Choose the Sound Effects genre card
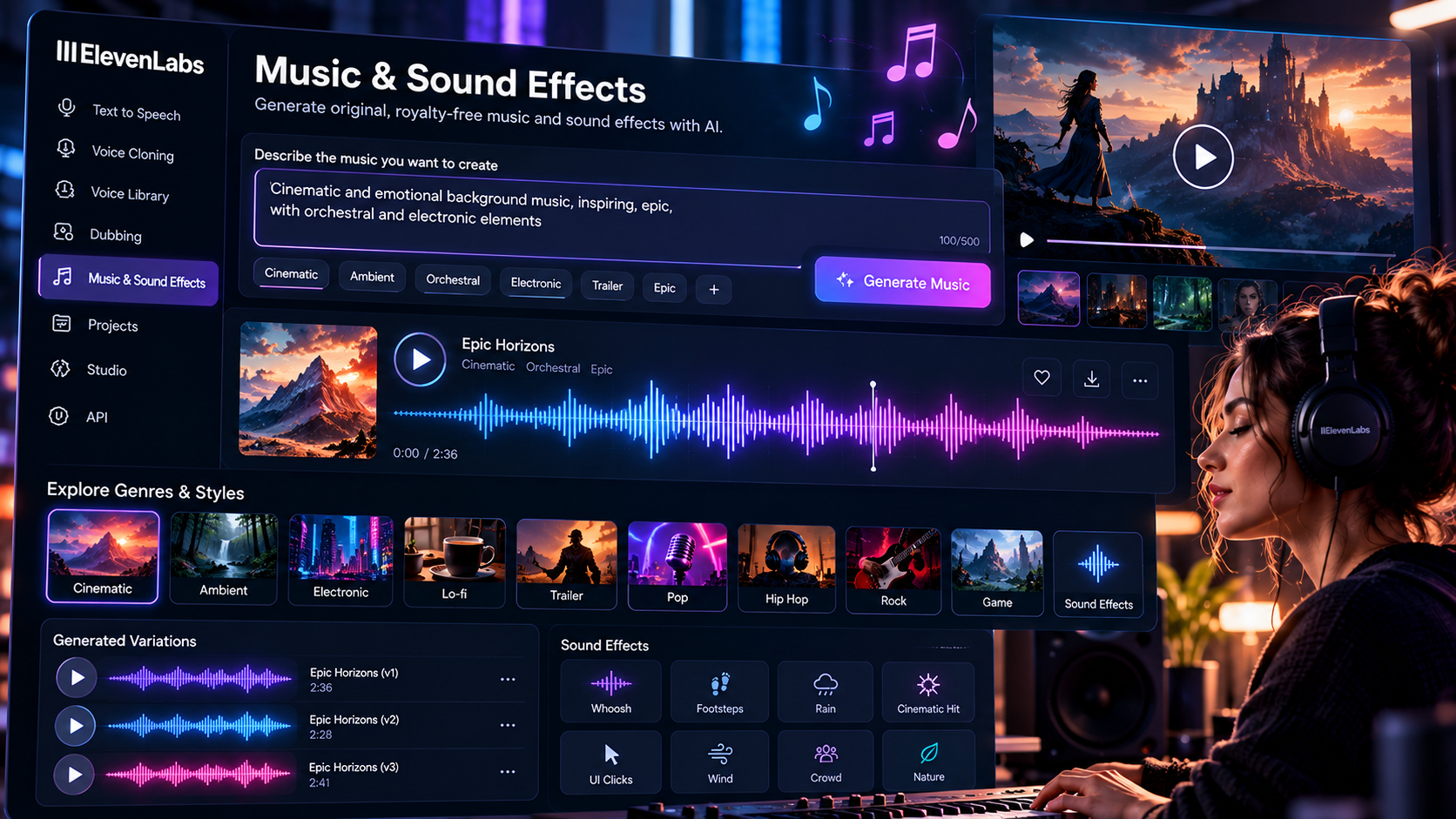The image size is (1456, 819). click(x=1098, y=574)
